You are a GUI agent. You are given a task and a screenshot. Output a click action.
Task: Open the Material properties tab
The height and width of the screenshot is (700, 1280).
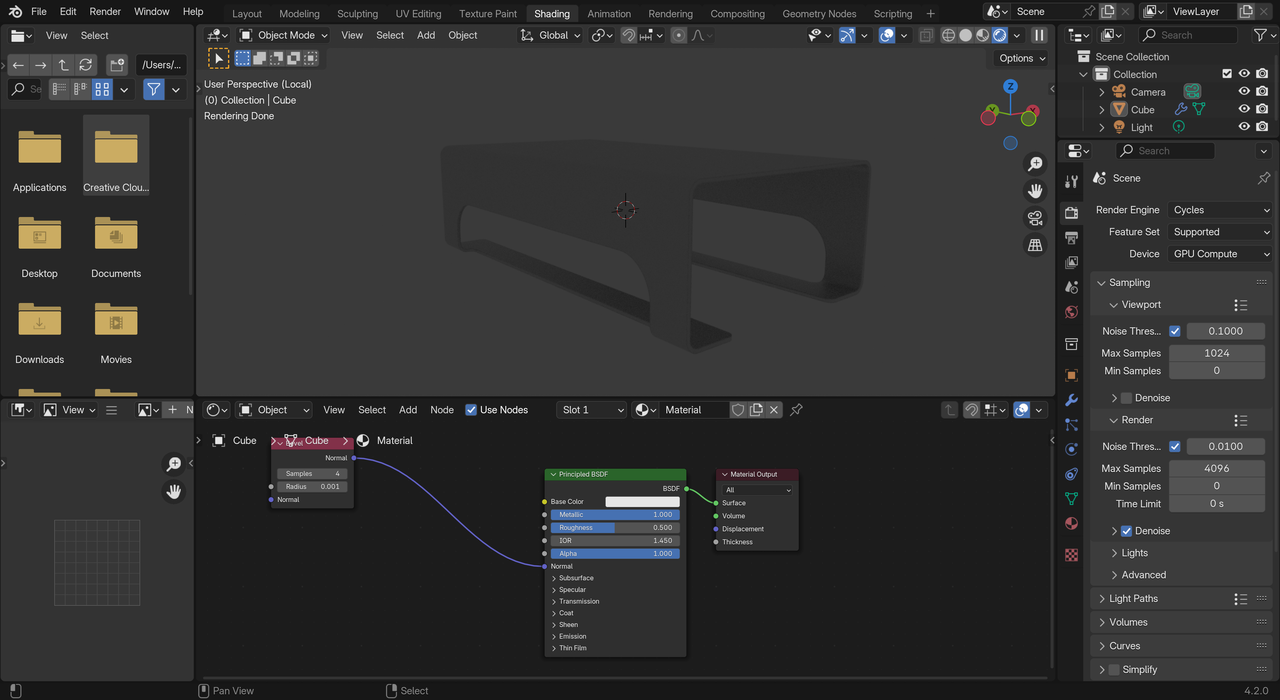[x=1072, y=523]
